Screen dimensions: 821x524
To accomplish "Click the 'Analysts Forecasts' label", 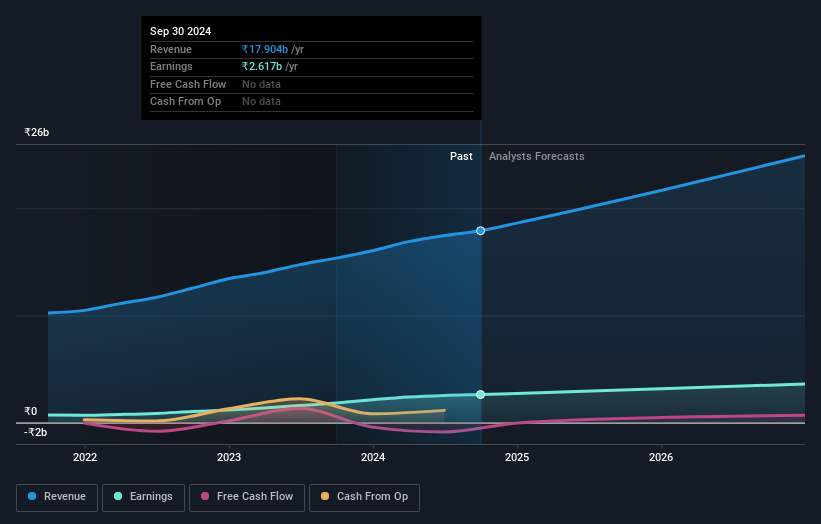I will tap(537, 156).
